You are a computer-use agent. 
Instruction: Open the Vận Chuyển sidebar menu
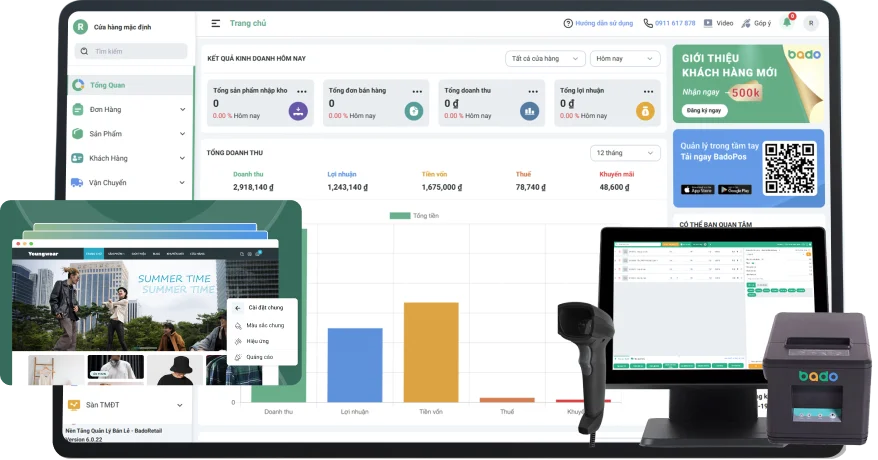129,182
